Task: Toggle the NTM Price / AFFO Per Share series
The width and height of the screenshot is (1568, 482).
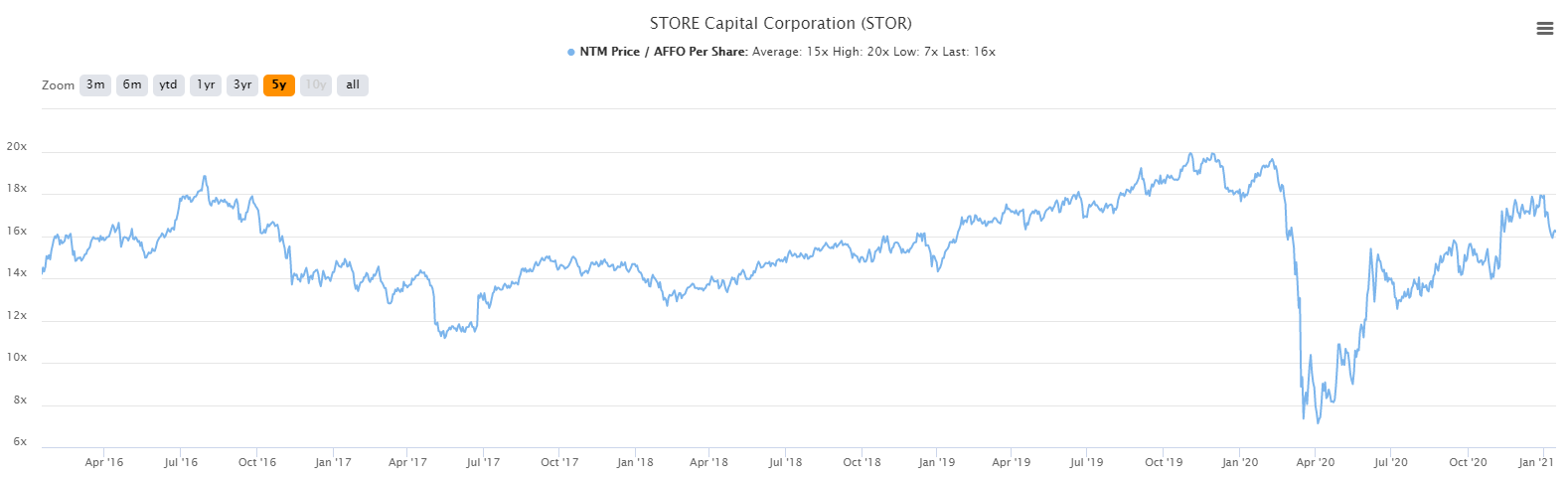Action: tap(664, 52)
